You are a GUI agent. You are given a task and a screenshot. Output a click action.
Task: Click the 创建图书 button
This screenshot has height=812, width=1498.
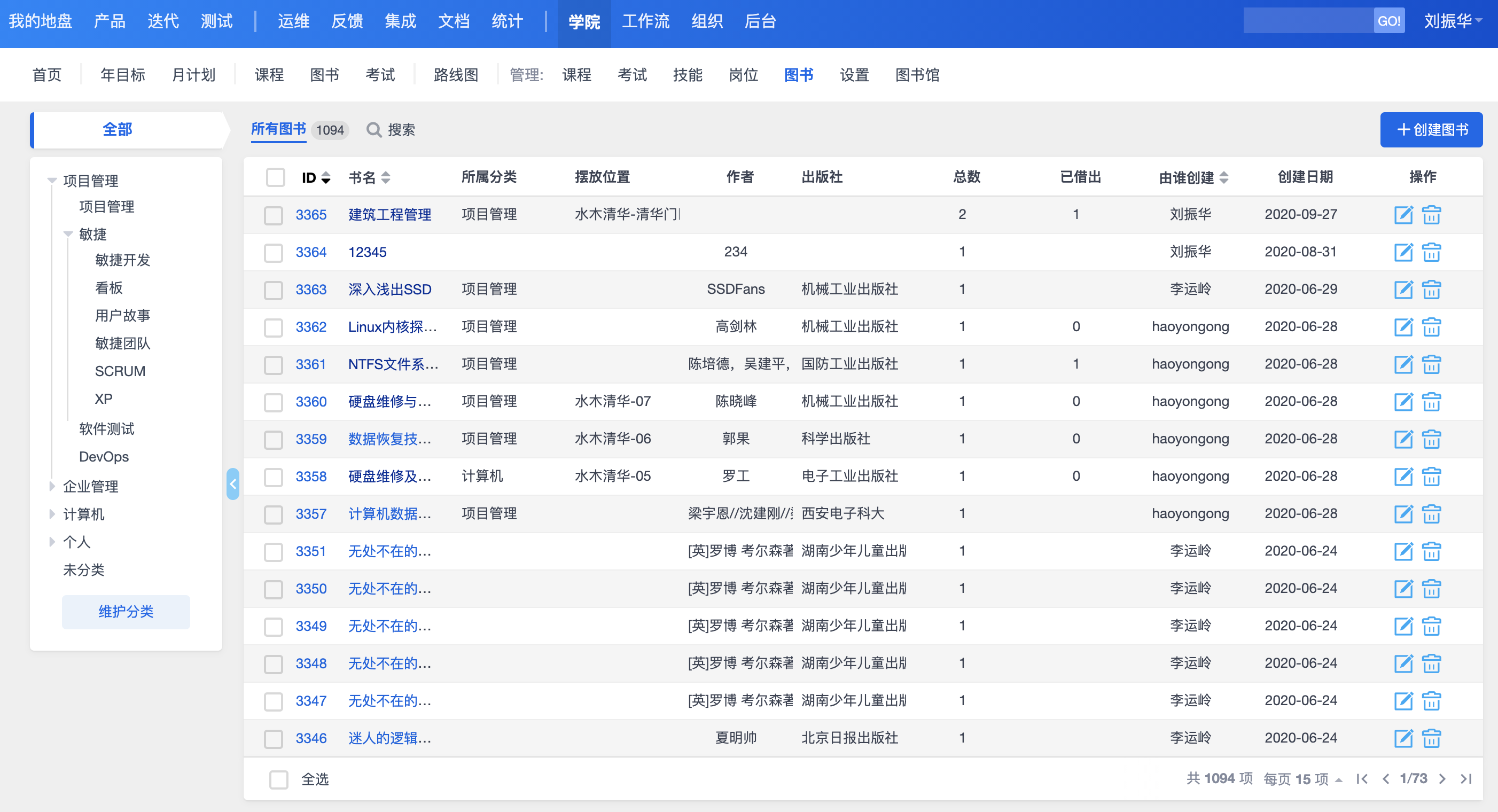coord(1431,130)
